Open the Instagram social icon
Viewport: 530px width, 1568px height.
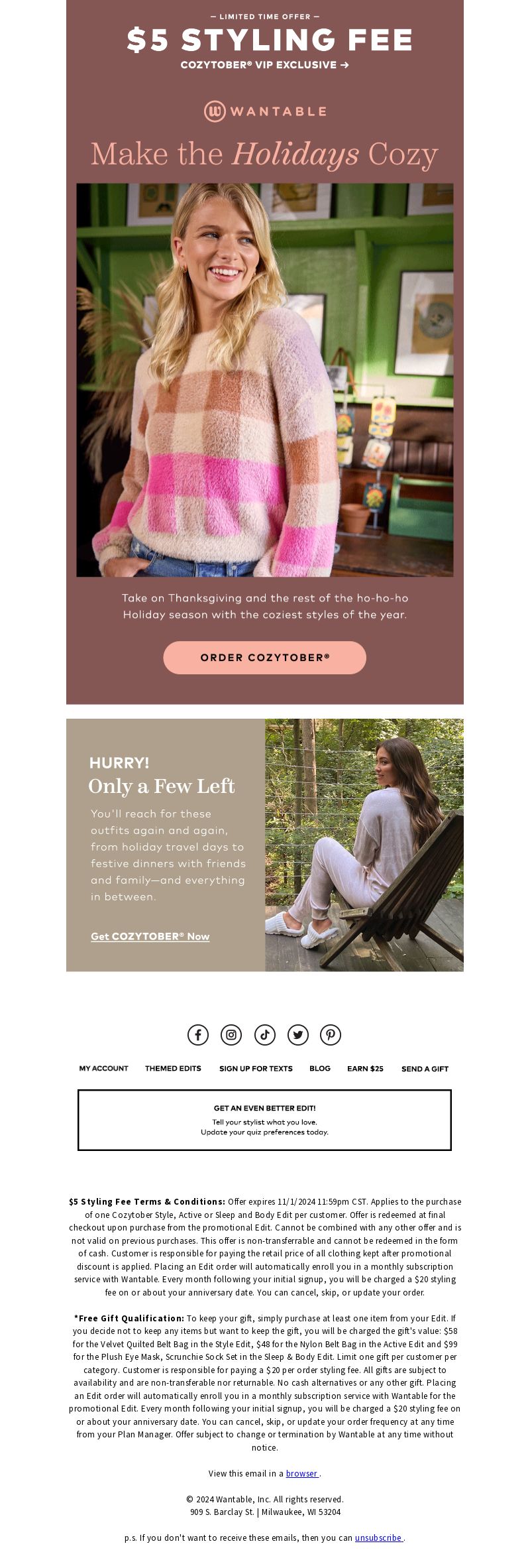click(231, 1034)
